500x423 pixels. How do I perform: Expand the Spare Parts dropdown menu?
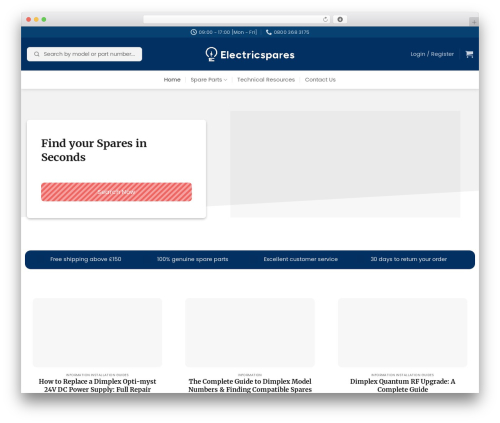(x=209, y=80)
